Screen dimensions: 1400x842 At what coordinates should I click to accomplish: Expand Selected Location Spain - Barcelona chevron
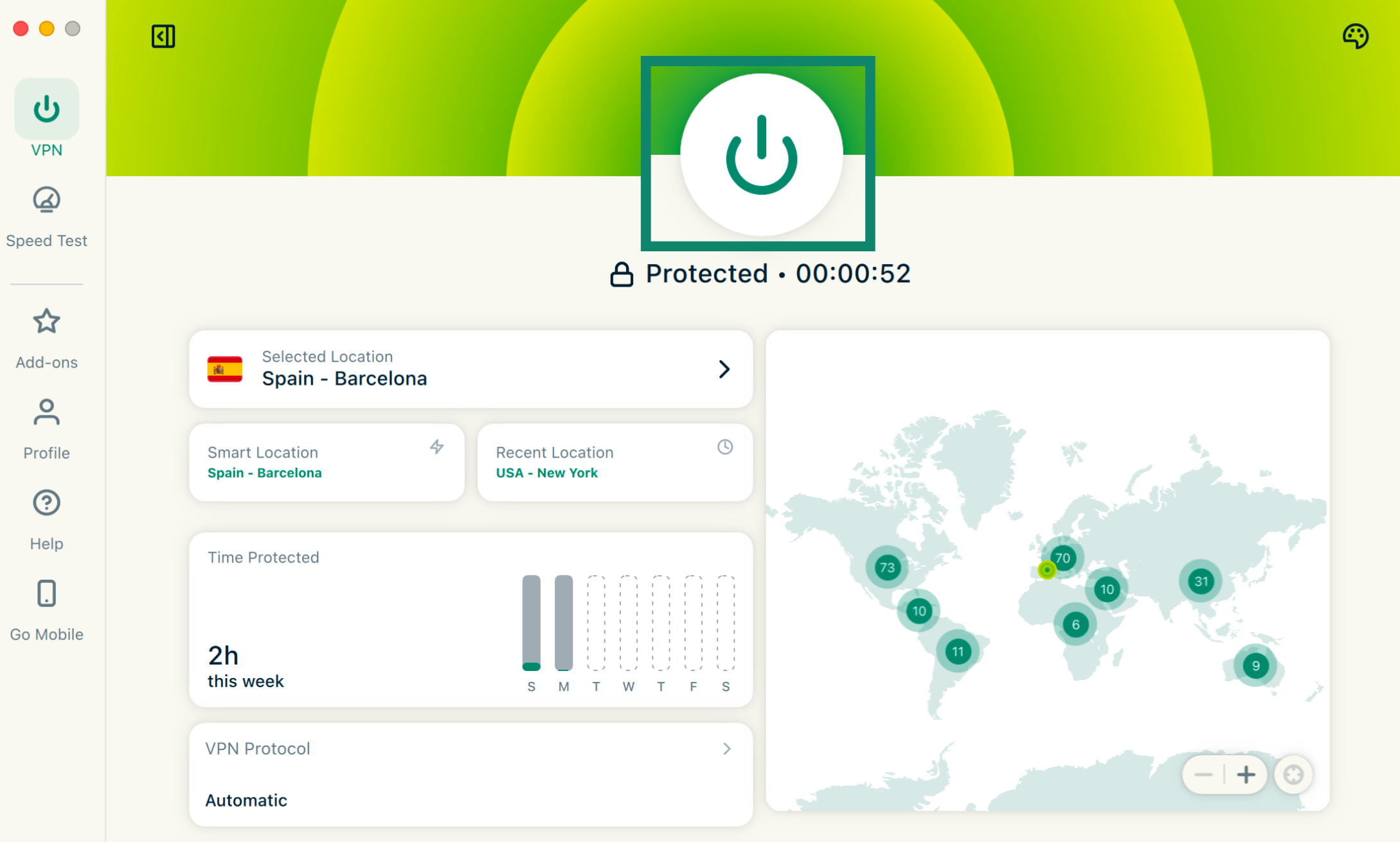[x=724, y=369]
